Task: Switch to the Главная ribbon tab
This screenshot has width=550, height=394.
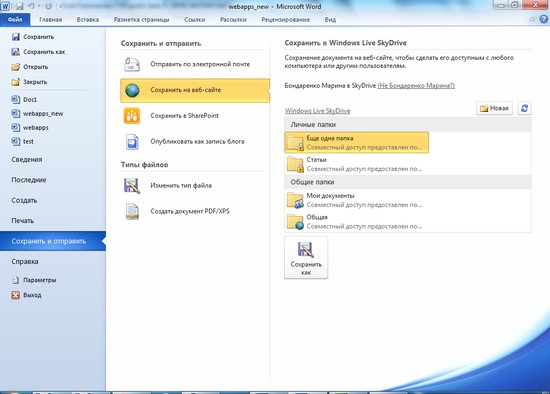Action: (51, 20)
